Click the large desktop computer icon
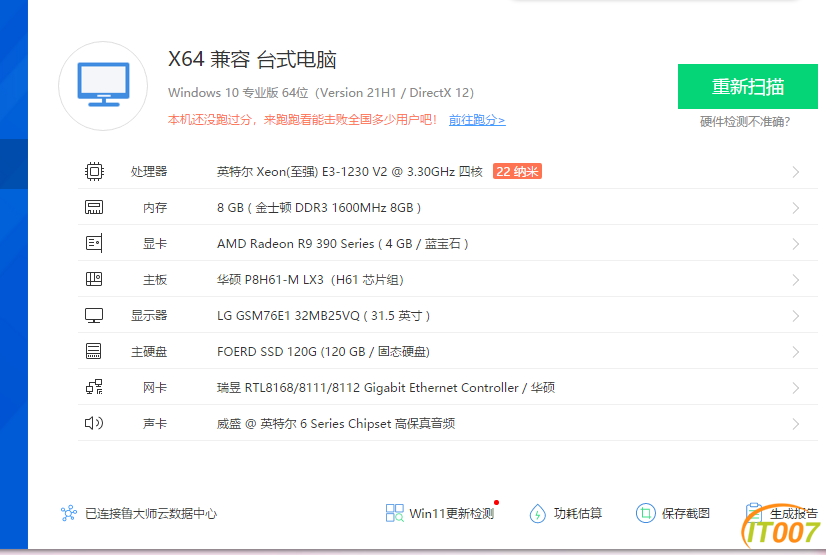This screenshot has height=555, width=826. coord(103,85)
